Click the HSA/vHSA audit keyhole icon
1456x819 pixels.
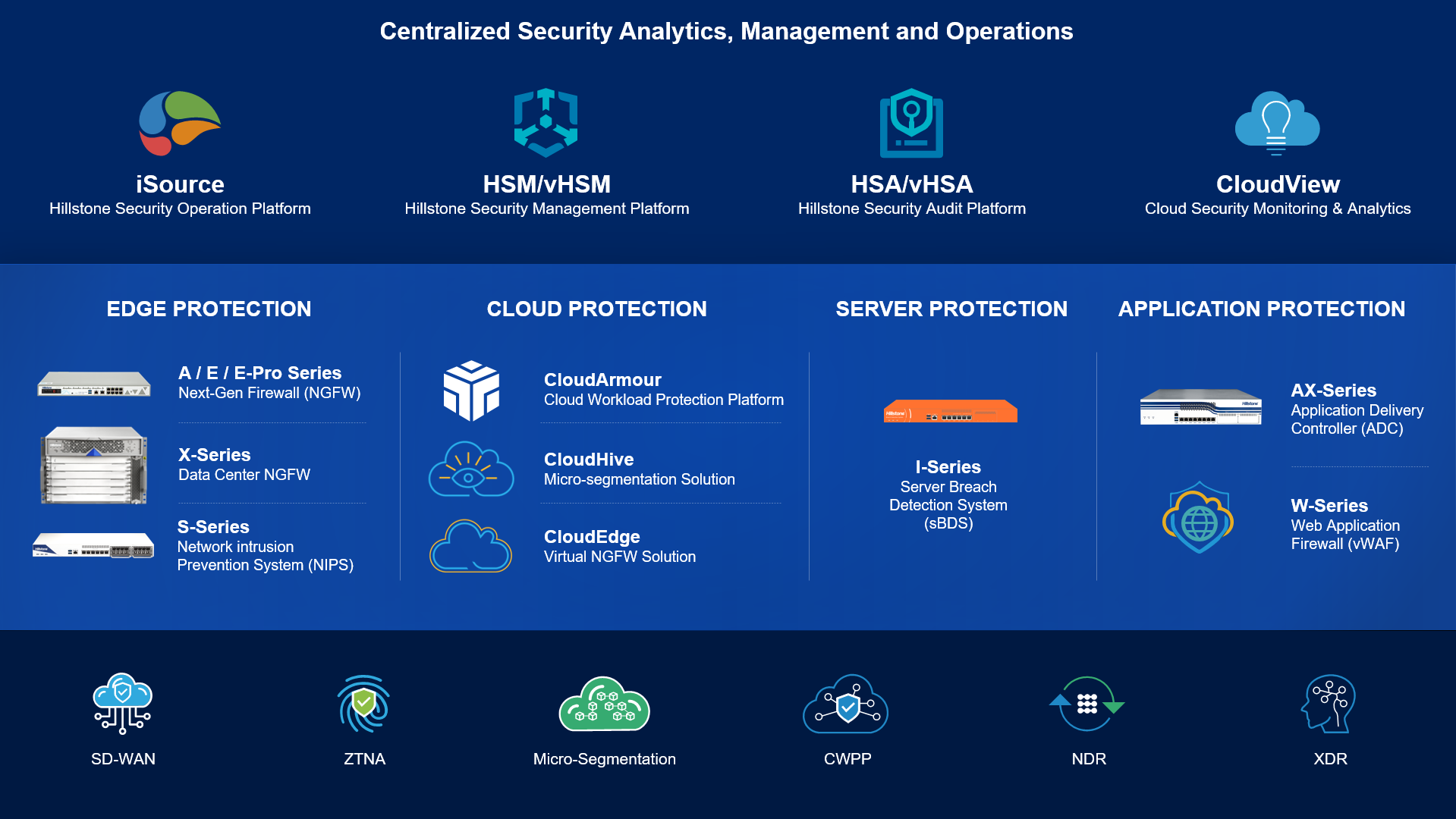(x=911, y=123)
